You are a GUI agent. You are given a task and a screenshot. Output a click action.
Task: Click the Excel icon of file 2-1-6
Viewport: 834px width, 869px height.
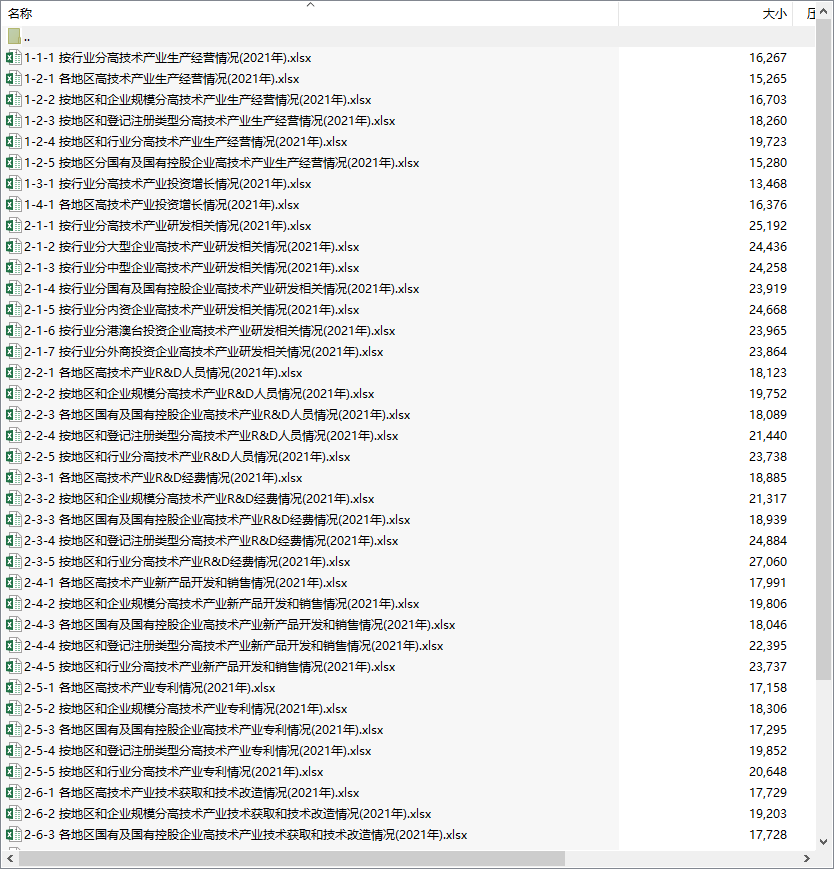click(x=13, y=331)
